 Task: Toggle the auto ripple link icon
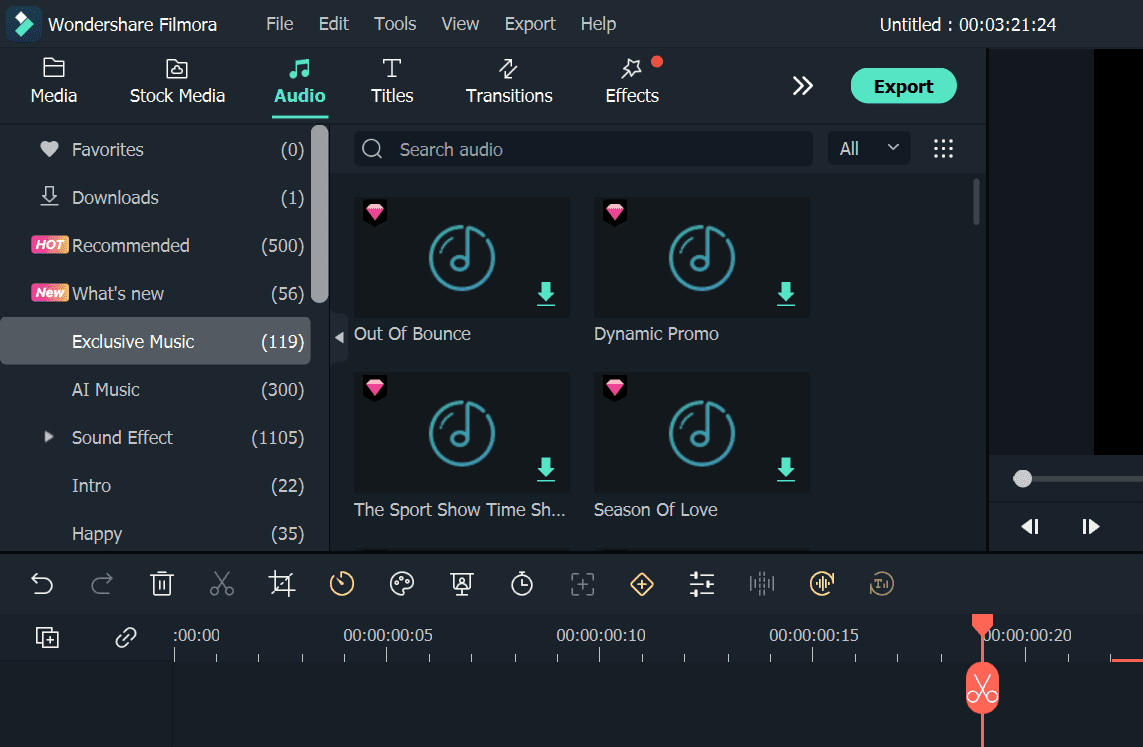coord(125,638)
